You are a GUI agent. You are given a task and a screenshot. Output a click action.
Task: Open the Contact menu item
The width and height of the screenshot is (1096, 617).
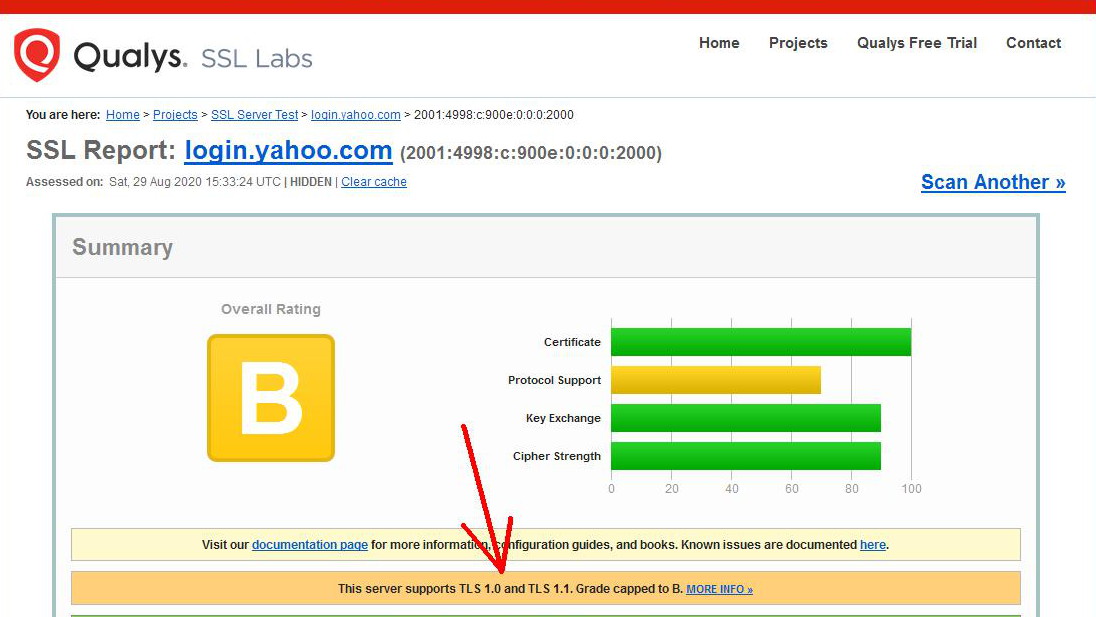pyautogui.click(x=1033, y=43)
